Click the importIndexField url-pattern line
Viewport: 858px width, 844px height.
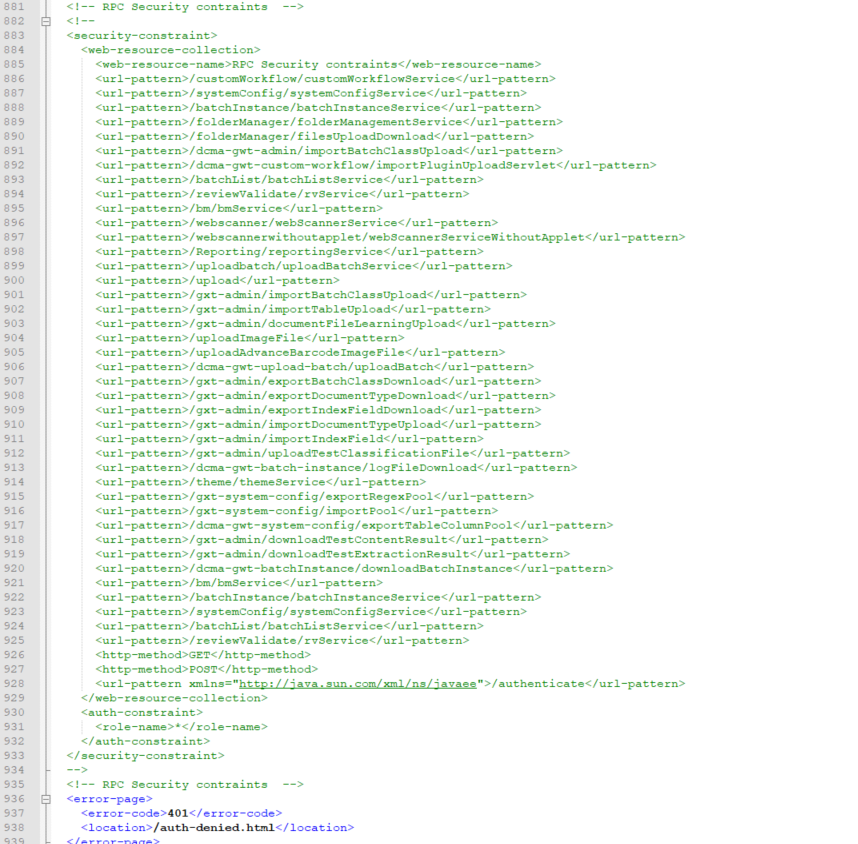click(x=289, y=439)
